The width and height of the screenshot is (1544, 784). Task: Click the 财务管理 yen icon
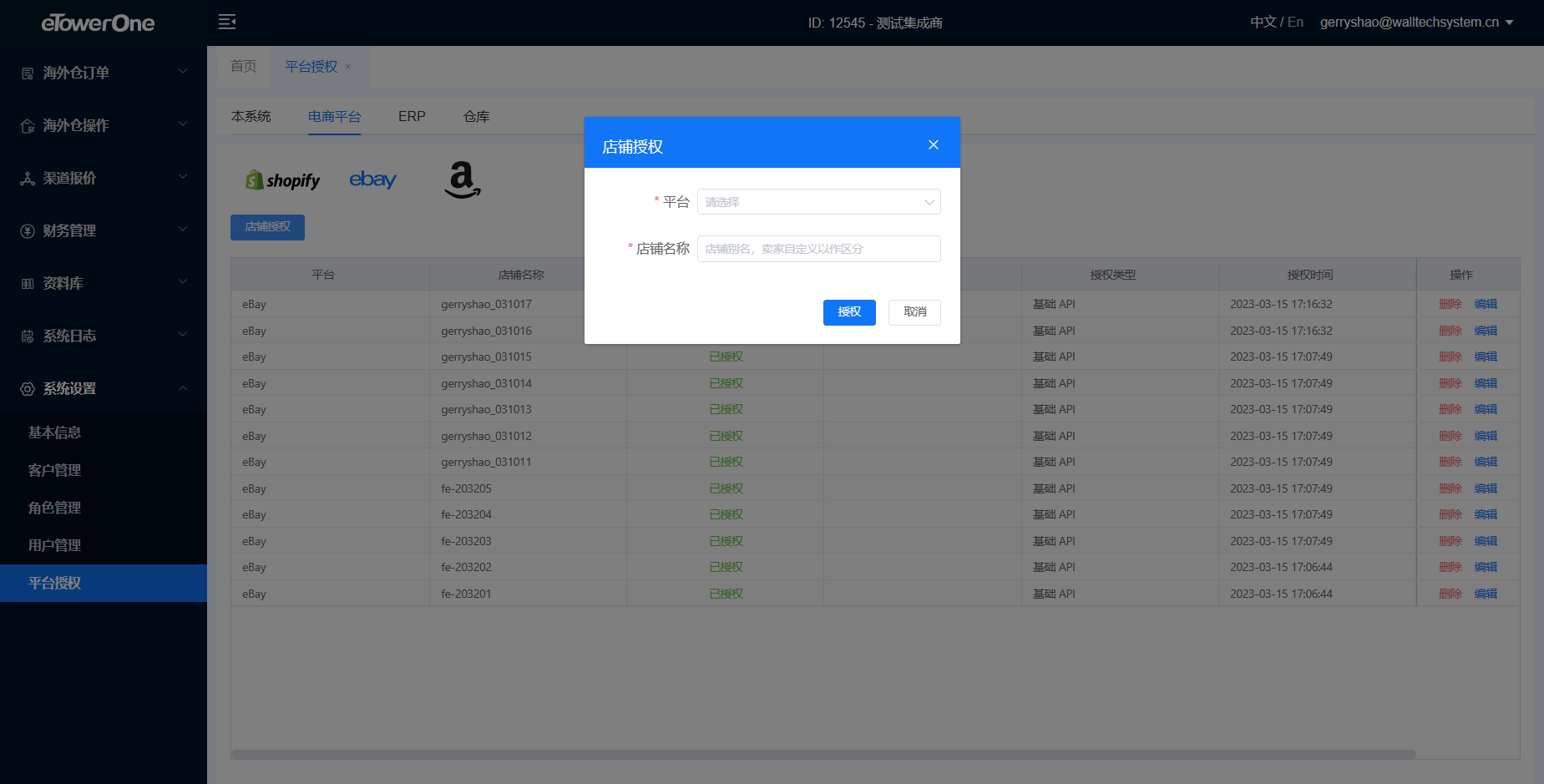[x=28, y=231]
